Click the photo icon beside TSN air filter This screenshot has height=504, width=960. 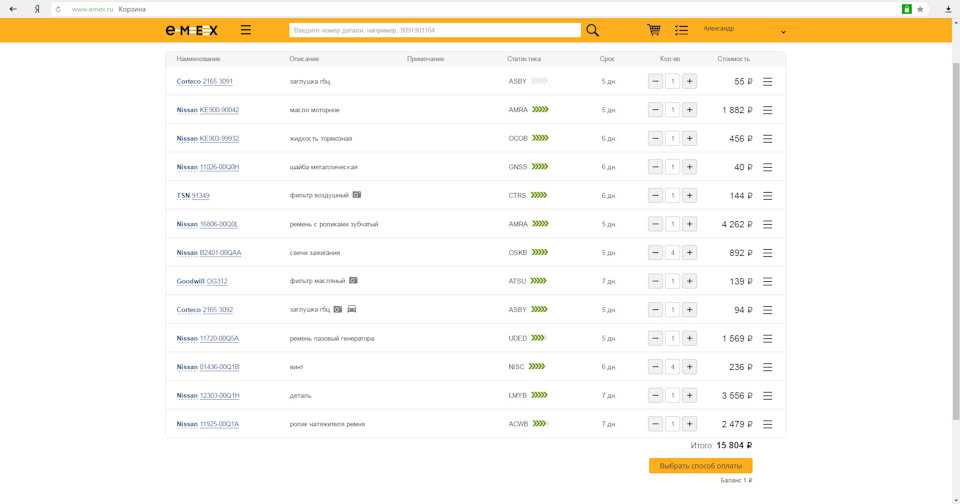pos(356,195)
